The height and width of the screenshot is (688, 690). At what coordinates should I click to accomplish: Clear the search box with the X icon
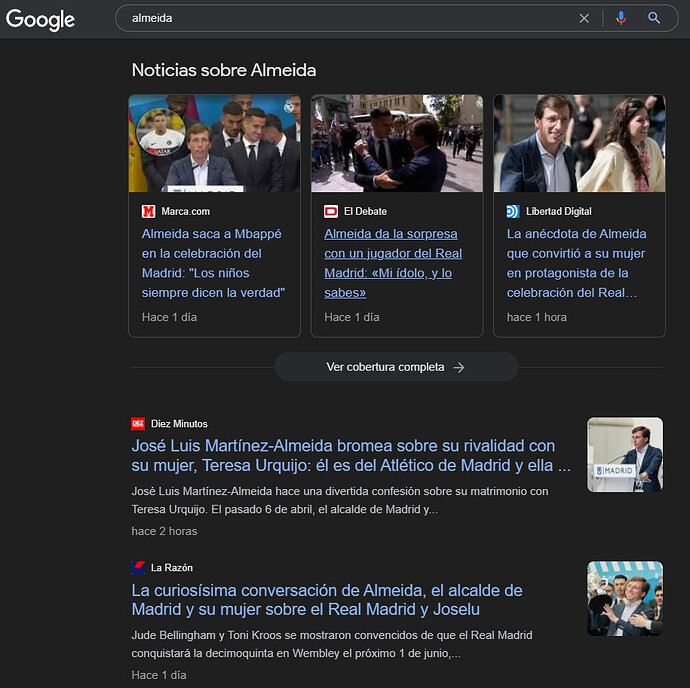[x=584, y=18]
